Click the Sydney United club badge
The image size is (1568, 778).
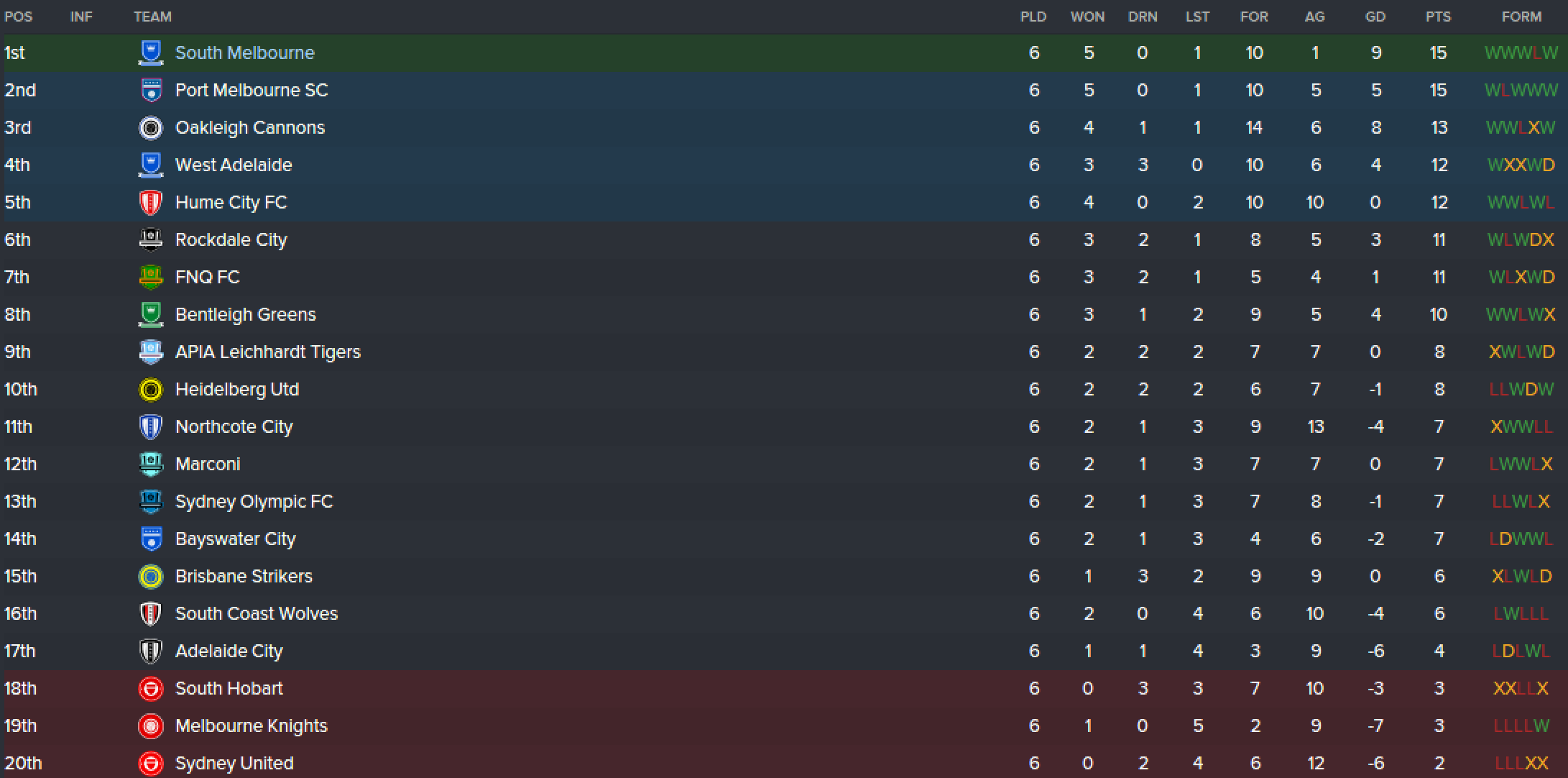[150, 763]
